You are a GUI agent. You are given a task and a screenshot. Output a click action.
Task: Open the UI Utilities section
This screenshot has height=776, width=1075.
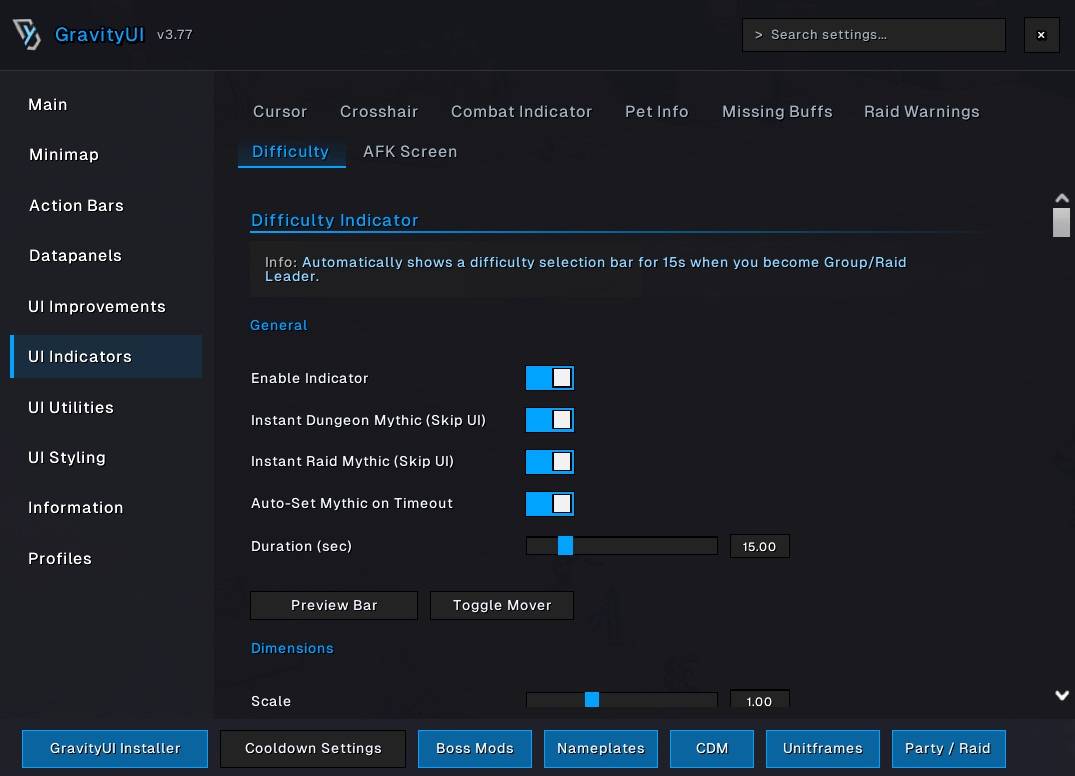pos(106,407)
